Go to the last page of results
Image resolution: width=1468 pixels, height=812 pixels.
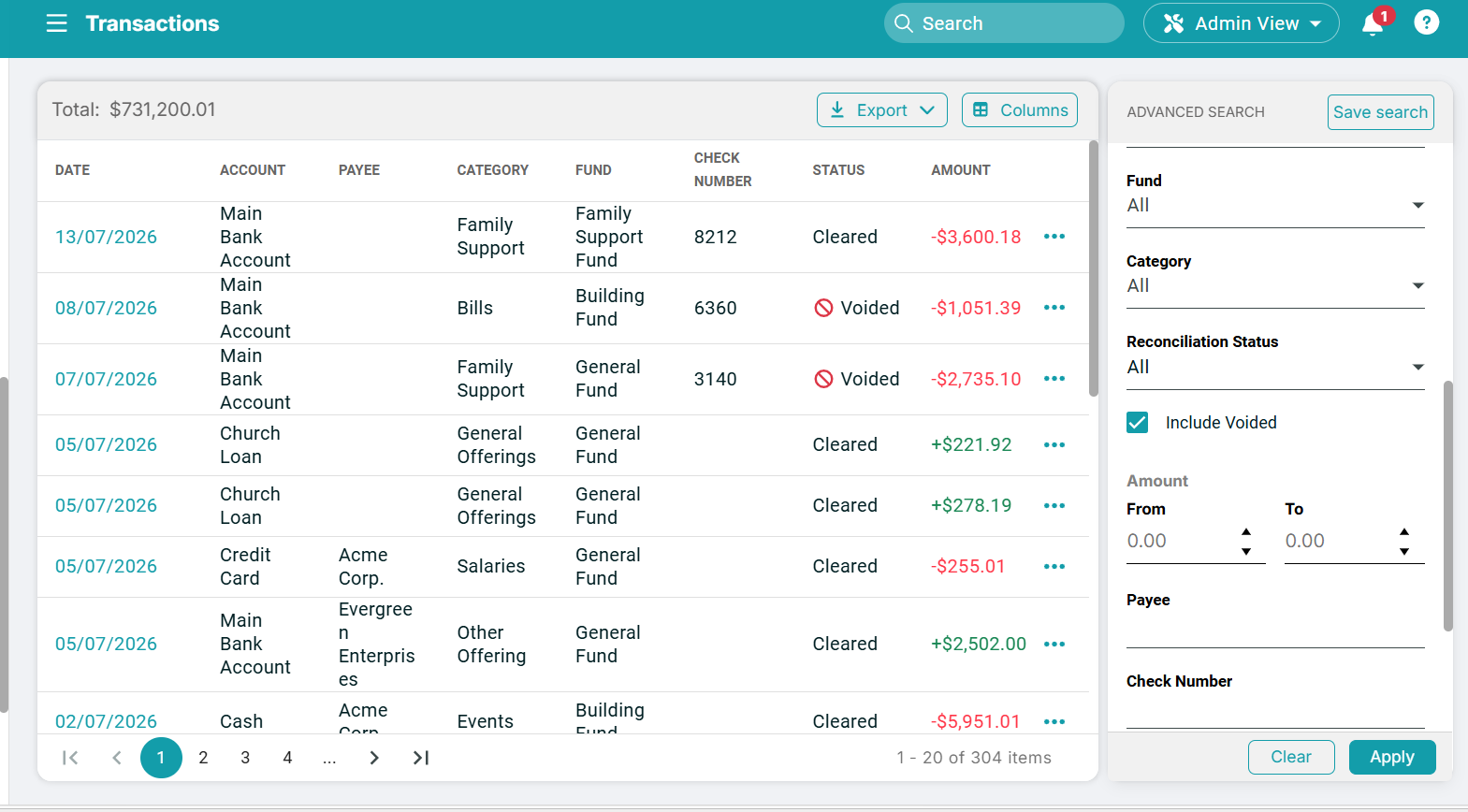click(x=421, y=758)
